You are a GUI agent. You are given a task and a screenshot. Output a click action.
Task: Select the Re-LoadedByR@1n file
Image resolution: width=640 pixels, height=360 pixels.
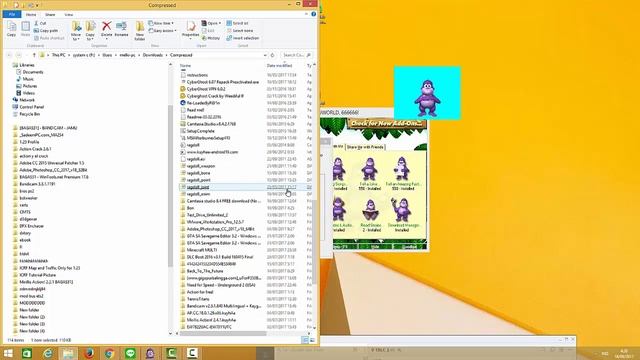(x=203, y=103)
